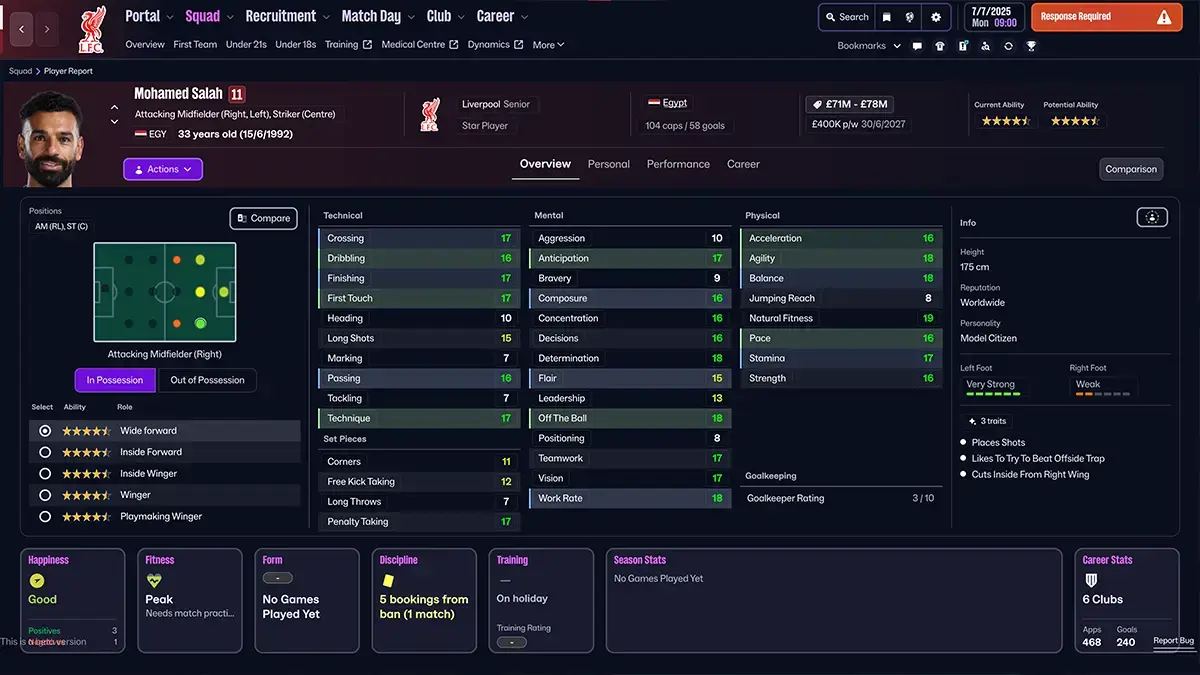Select the Playmaking Winger role radio button
1200x675 pixels.
44,517
